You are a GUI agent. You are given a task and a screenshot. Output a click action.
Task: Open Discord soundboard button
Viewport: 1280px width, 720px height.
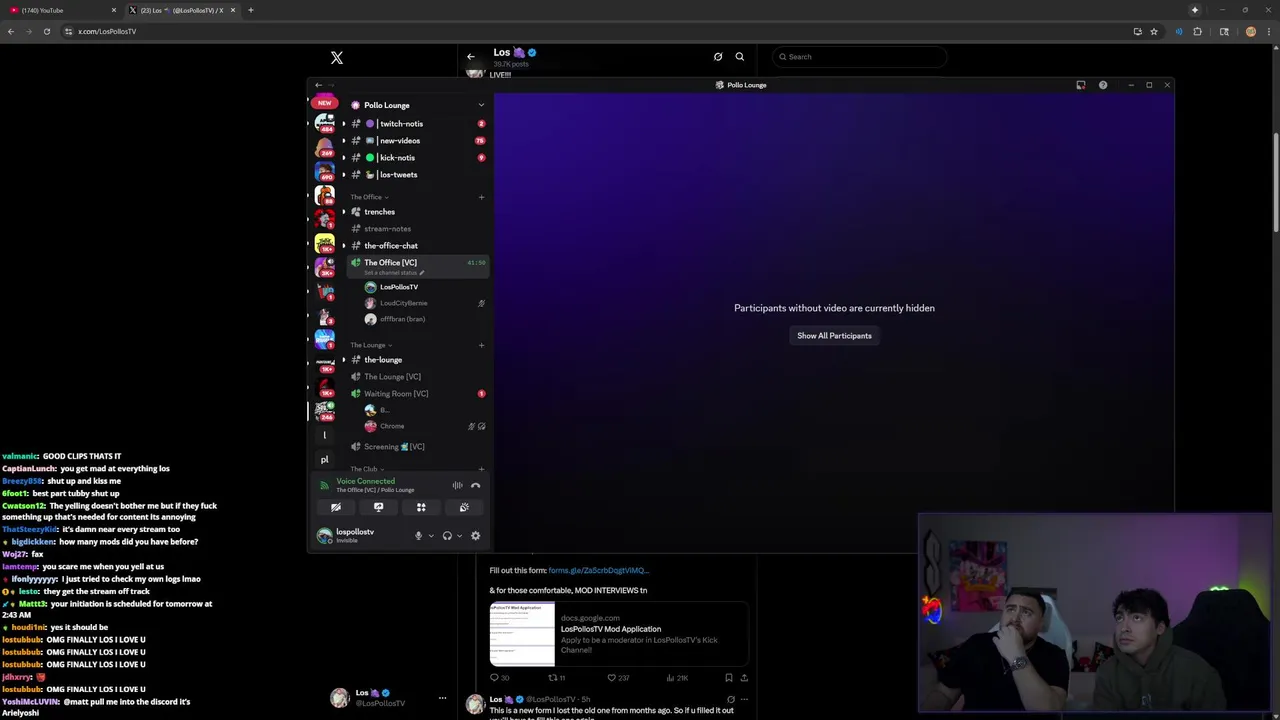coord(464,507)
